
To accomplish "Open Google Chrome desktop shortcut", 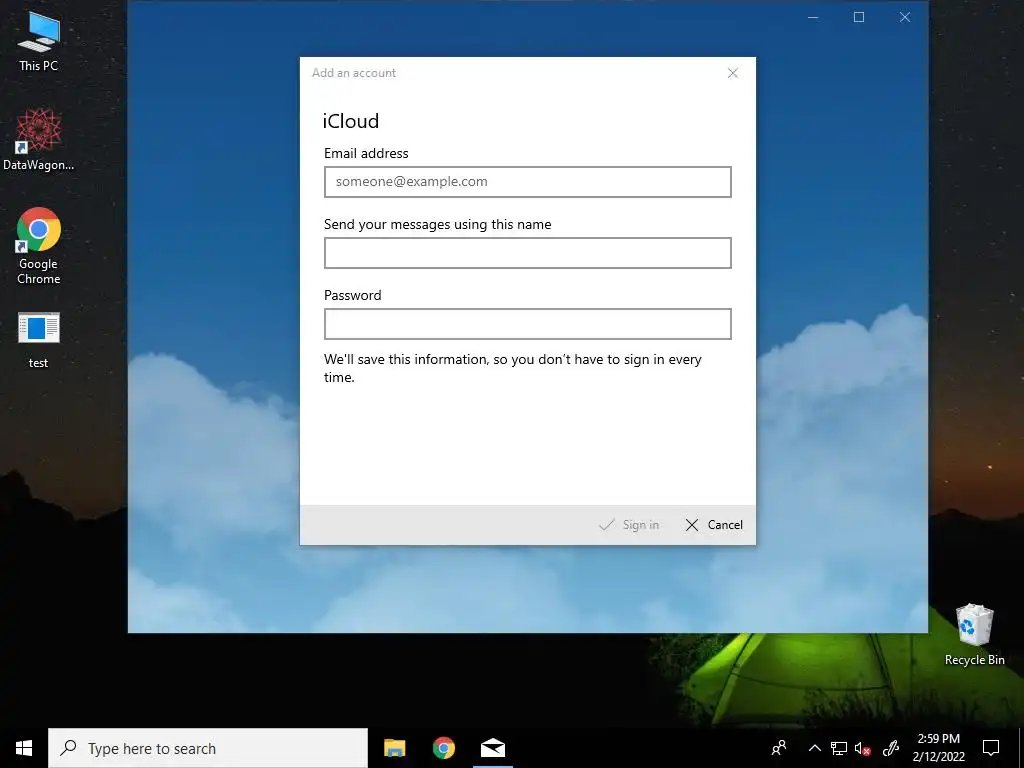I will click(x=39, y=246).
